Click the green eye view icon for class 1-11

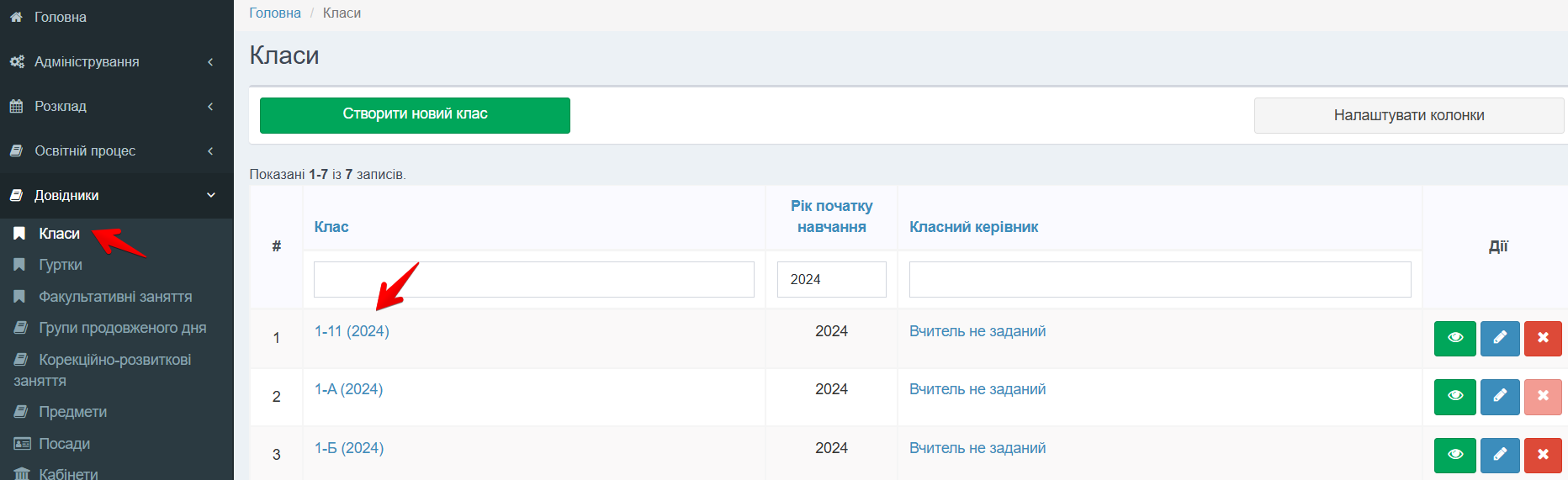click(1454, 338)
